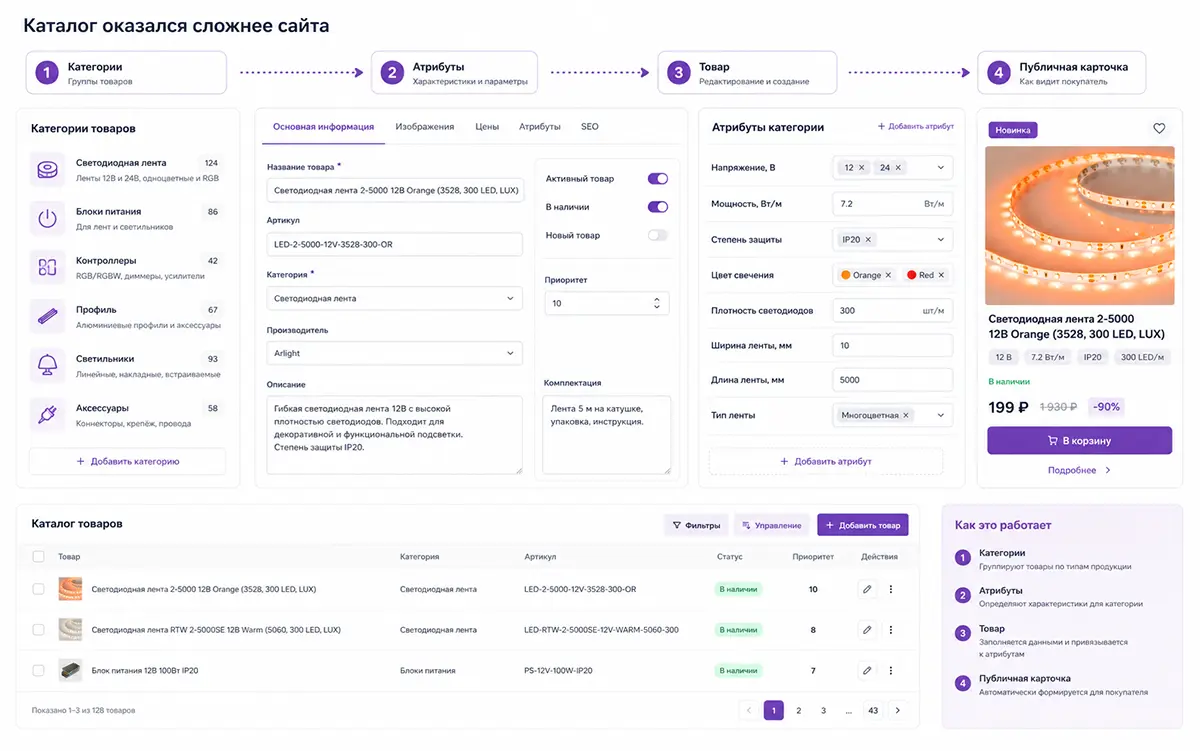Click the power supply category icon

click(47, 219)
